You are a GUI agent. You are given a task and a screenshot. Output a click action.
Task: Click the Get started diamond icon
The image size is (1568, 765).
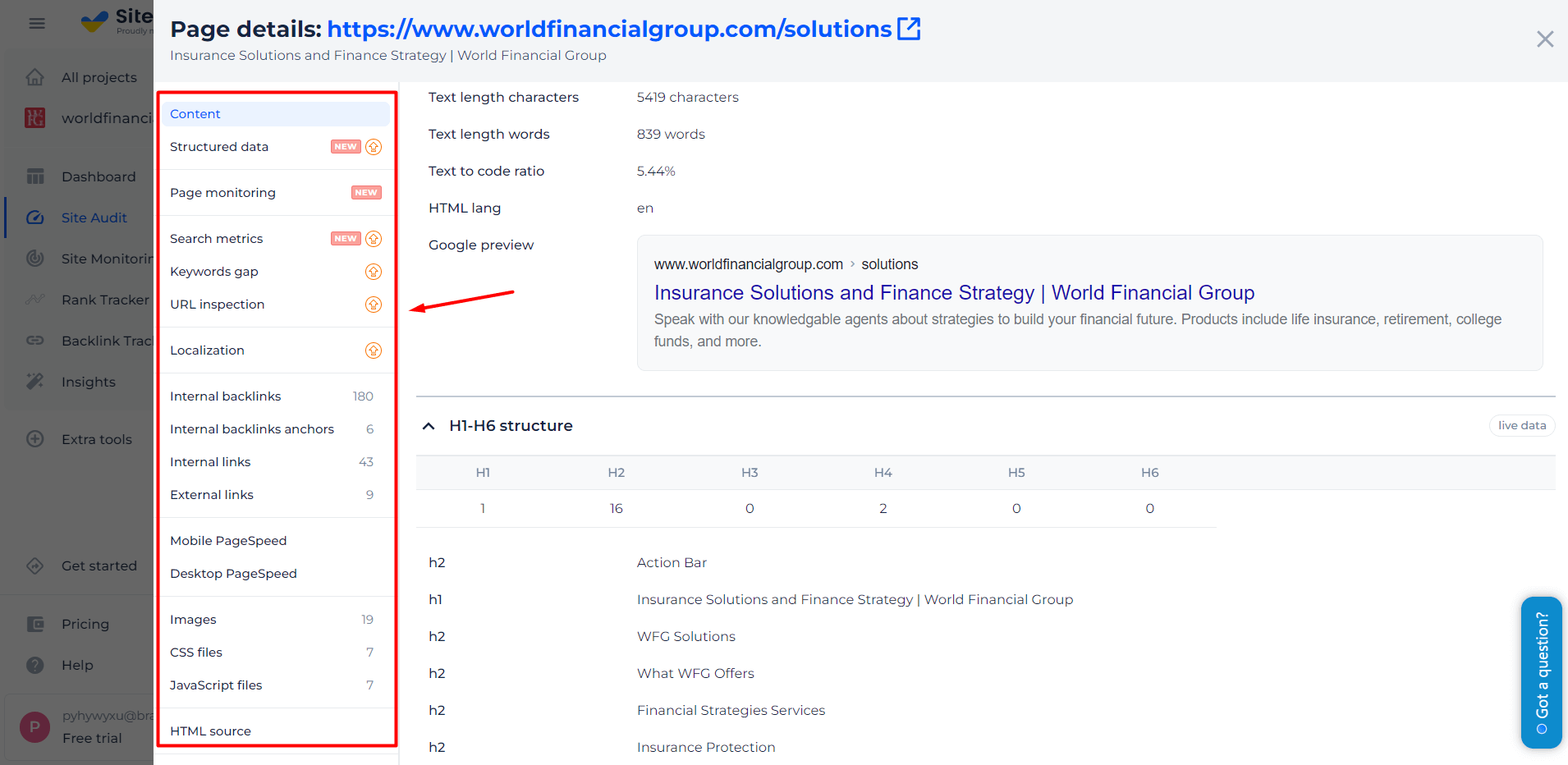(x=34, y=566)
